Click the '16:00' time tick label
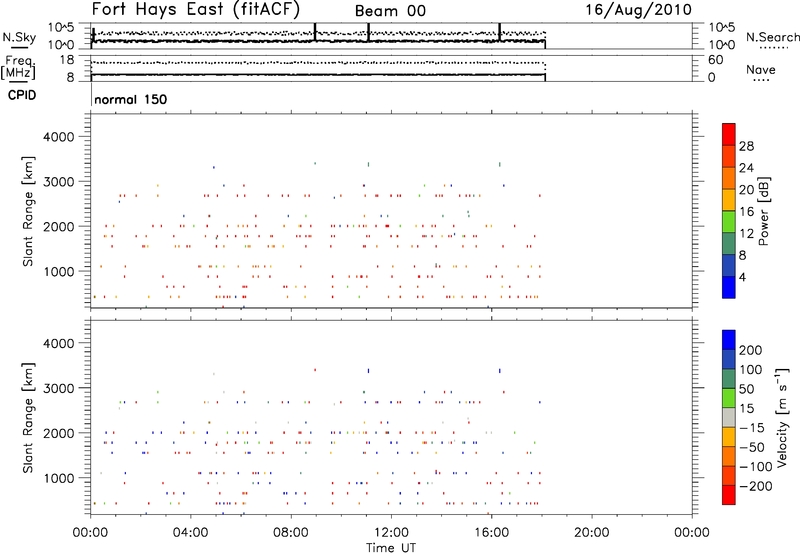 491,533
